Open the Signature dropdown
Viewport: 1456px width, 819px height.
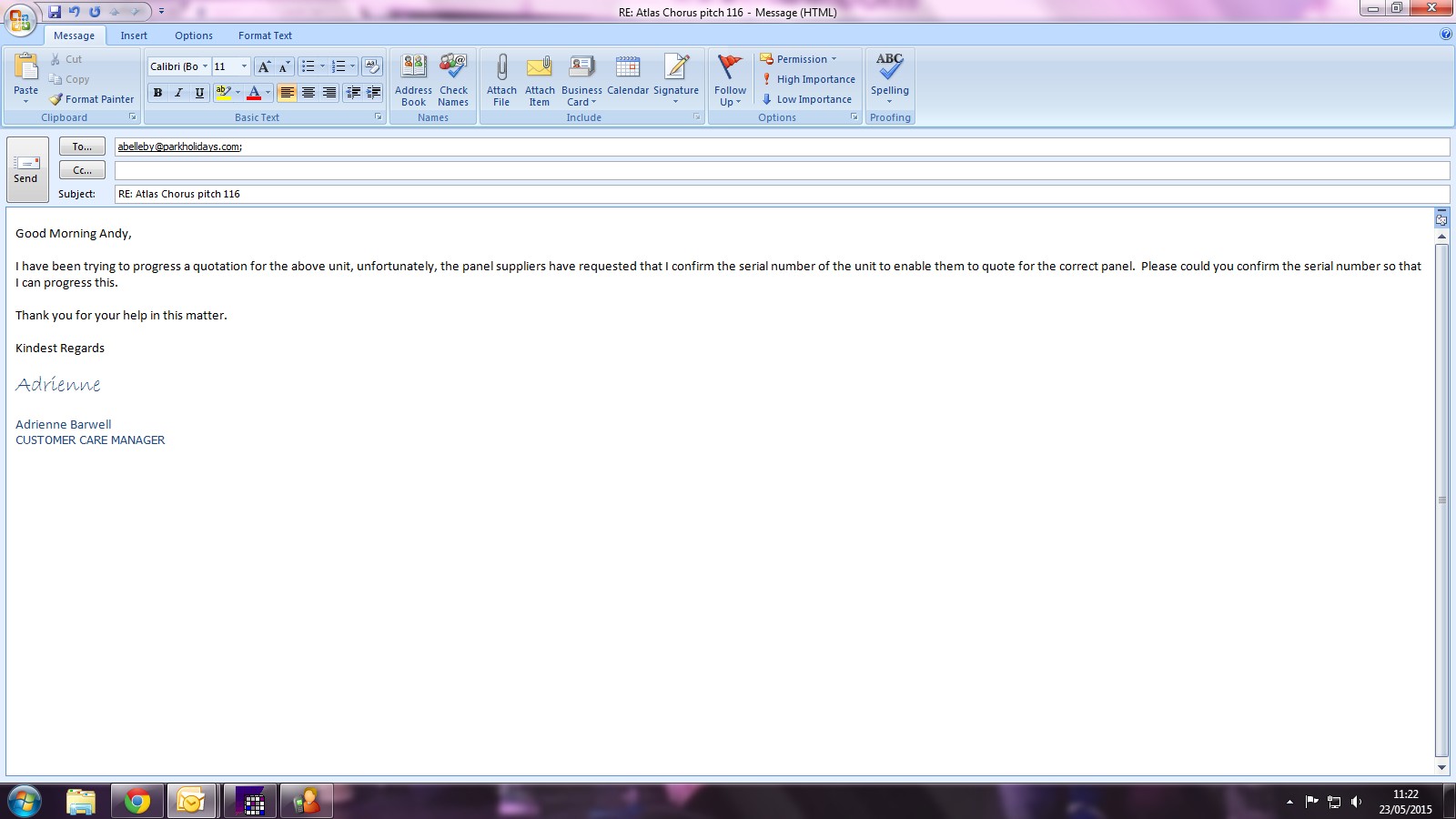pos(676,80)
